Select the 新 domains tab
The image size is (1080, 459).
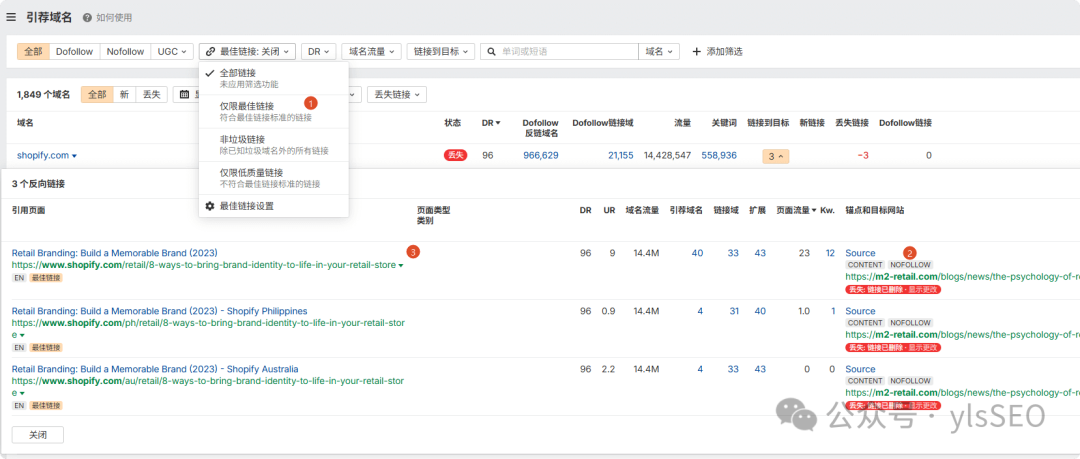124,94
